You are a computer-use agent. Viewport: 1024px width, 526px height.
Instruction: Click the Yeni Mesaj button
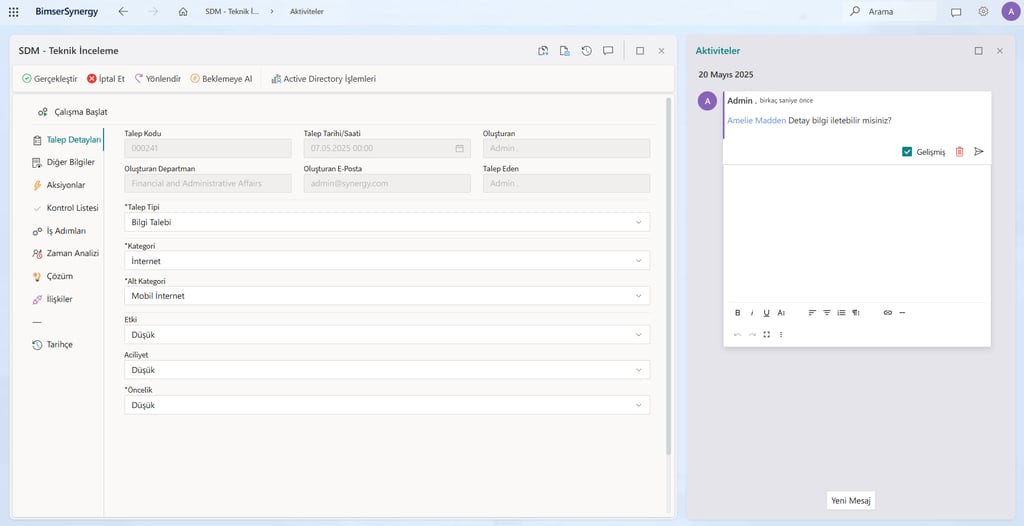(x=850, y=501)
